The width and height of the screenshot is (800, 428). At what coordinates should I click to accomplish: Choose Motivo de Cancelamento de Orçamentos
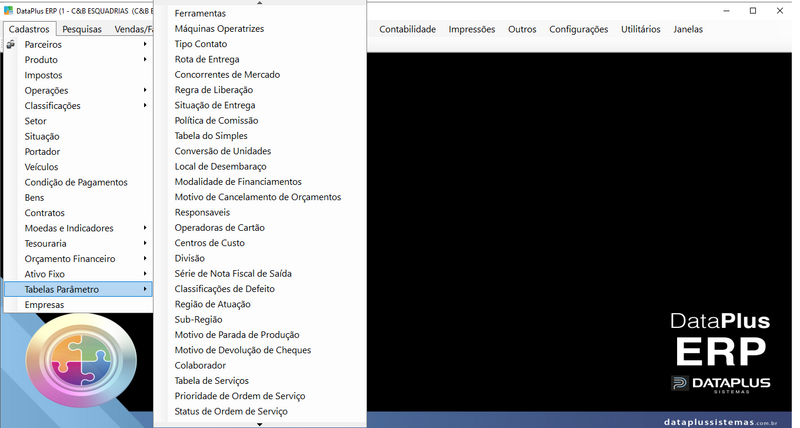click(x=260, y=197)
